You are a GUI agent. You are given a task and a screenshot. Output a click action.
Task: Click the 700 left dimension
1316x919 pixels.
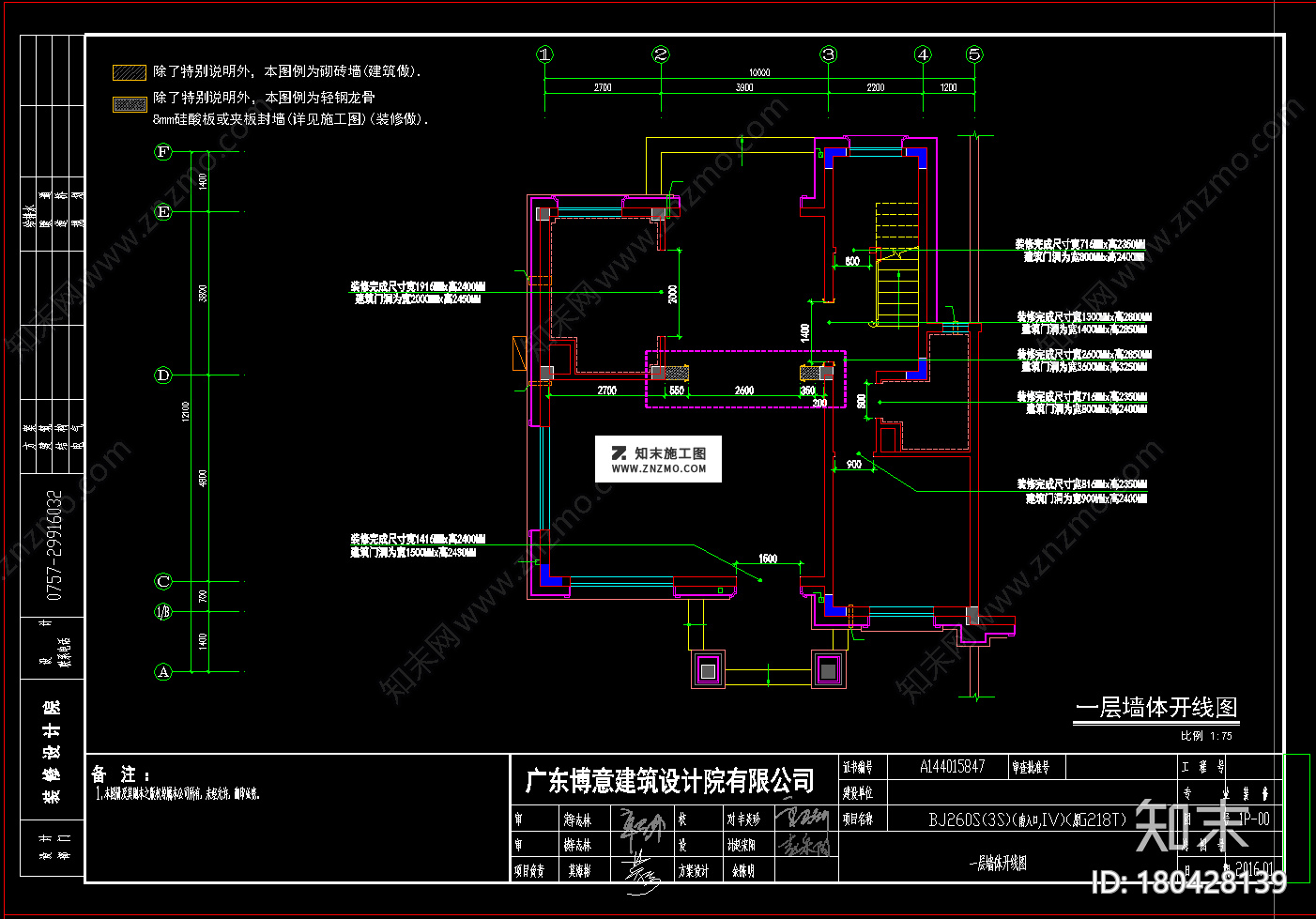coord(203,597)
